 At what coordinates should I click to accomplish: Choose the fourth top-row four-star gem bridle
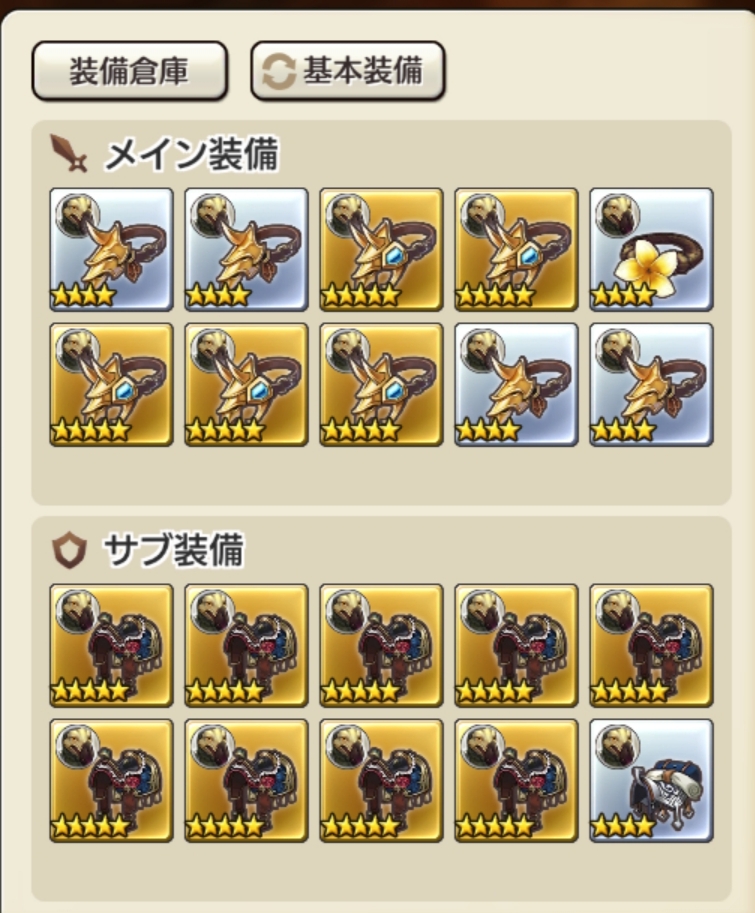[516, 249]
